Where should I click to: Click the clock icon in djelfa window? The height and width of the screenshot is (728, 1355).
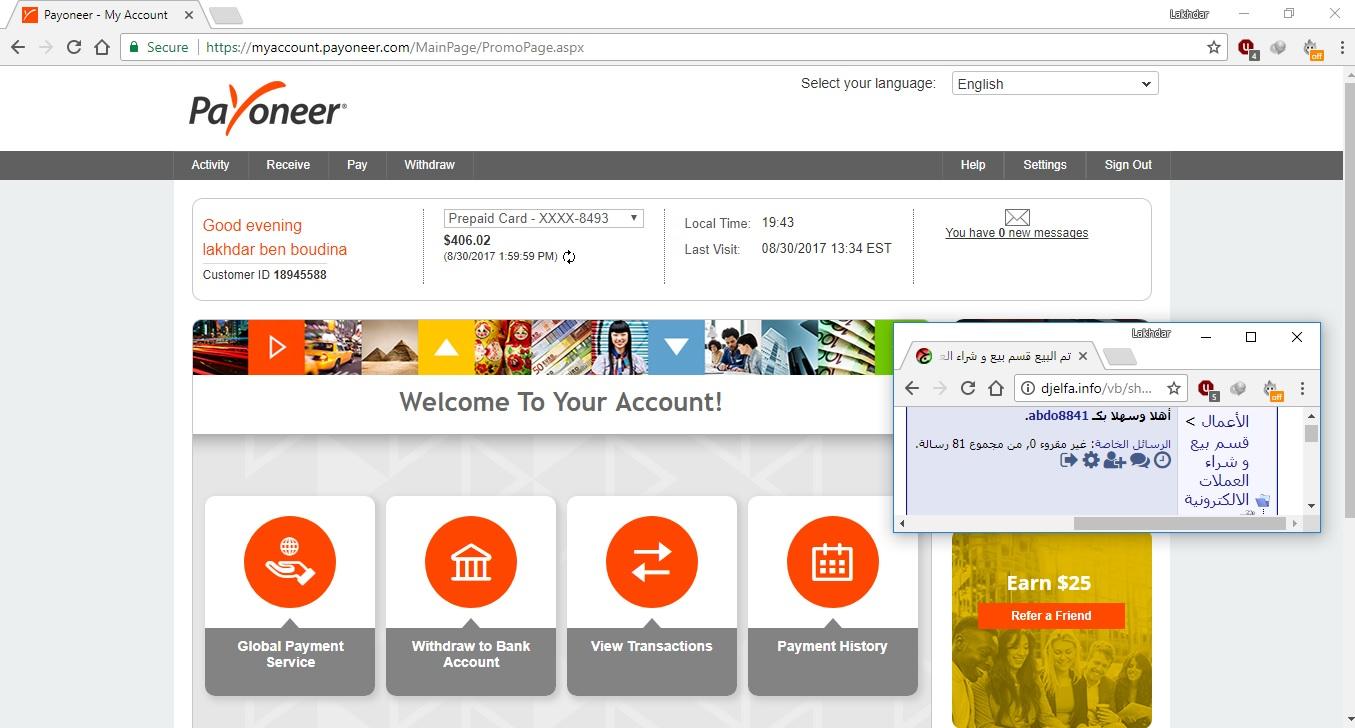(x=1162, y=460)
